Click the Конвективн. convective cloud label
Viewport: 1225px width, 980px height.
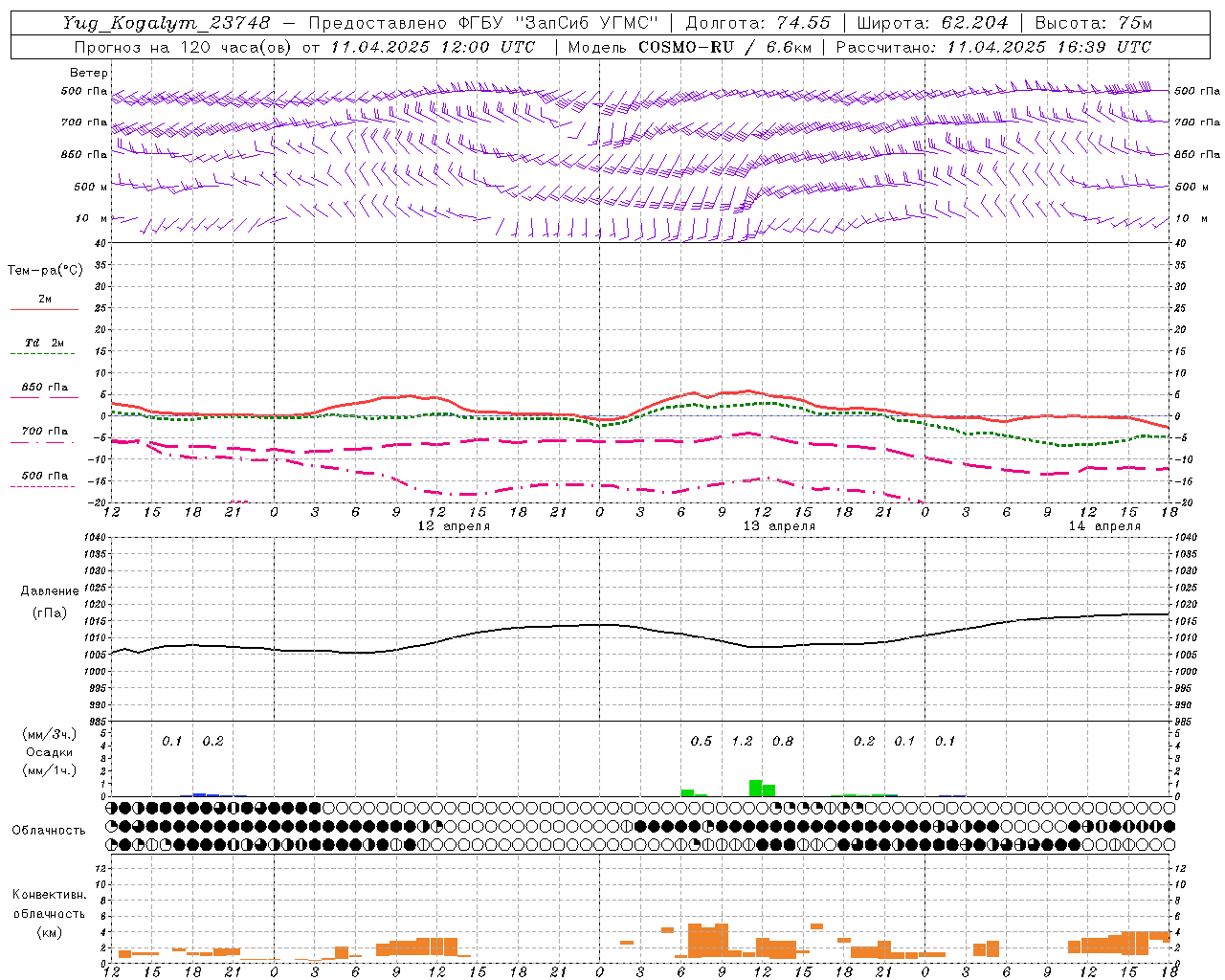coord(49,895)
